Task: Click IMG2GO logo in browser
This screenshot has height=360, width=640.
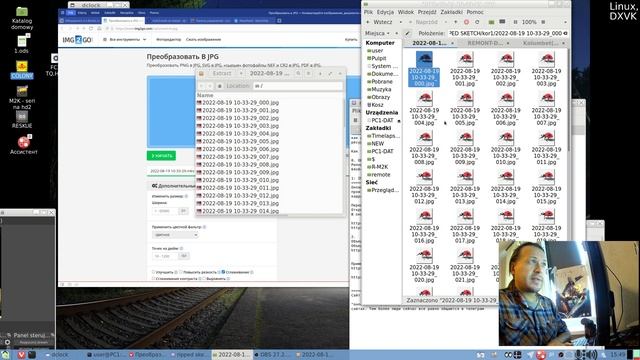Action: pyautogui.click(x=77, y=40)
